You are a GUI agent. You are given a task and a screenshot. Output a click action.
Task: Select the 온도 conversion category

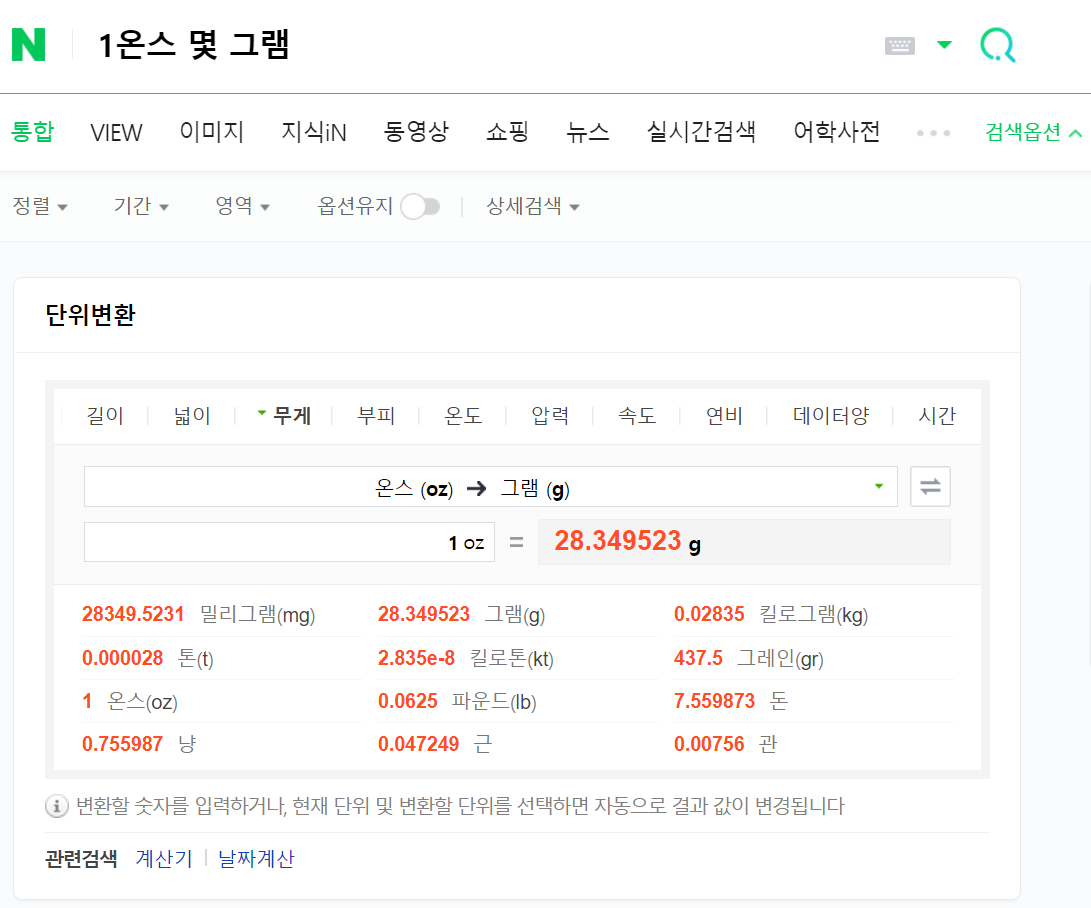coord(463,416)
